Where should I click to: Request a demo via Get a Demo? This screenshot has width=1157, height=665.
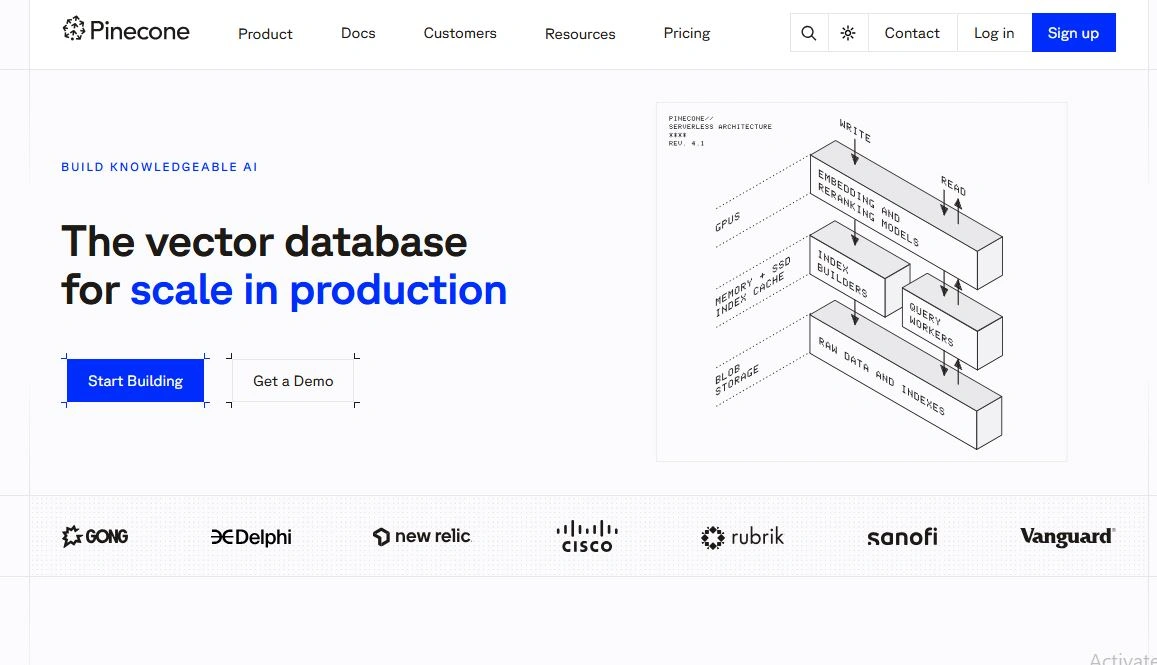pos(293,381)
